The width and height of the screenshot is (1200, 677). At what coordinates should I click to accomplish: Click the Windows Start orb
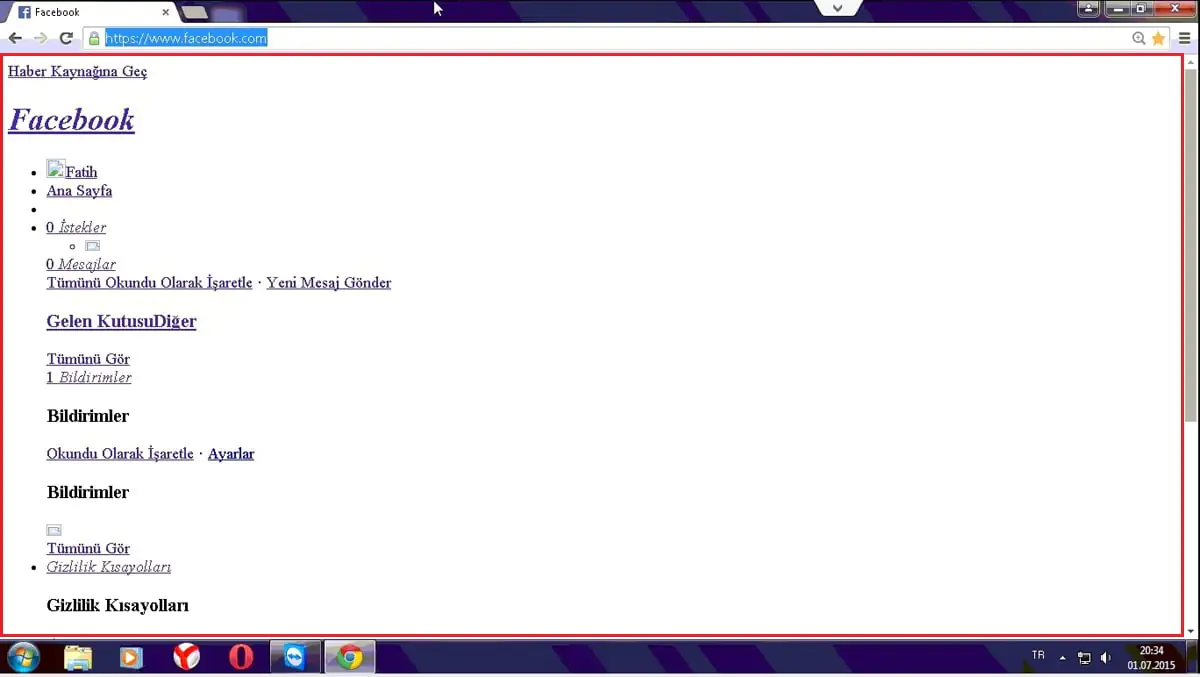(x=22, y=657)
